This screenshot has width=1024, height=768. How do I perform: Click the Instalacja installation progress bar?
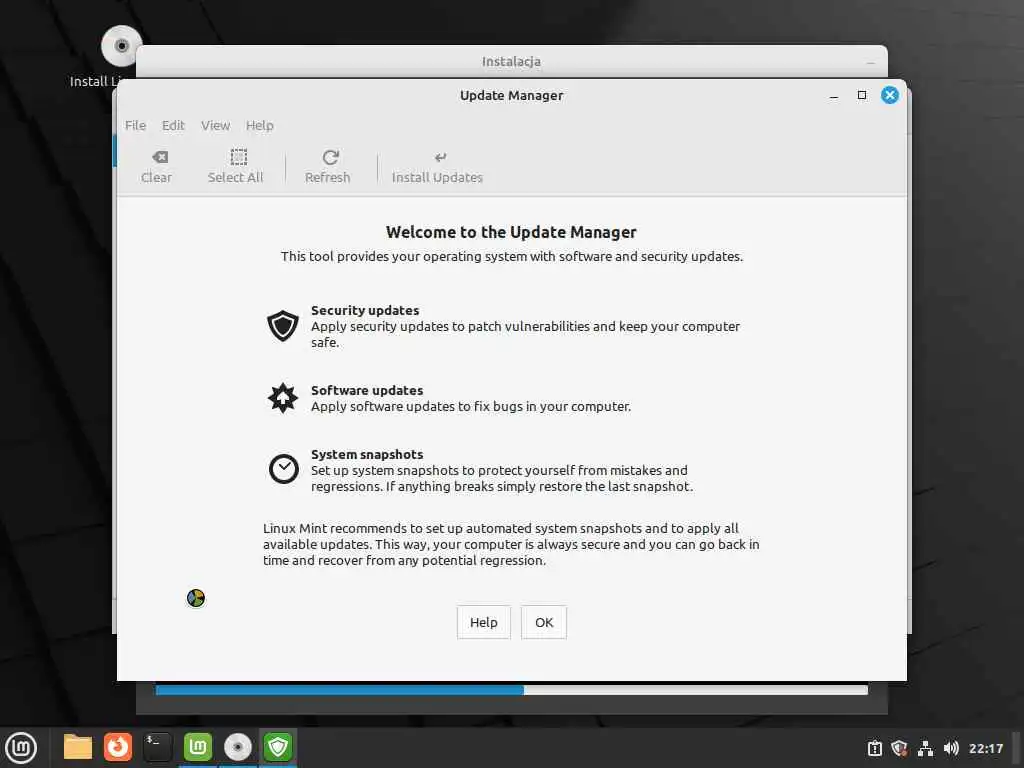click(511, 690)
